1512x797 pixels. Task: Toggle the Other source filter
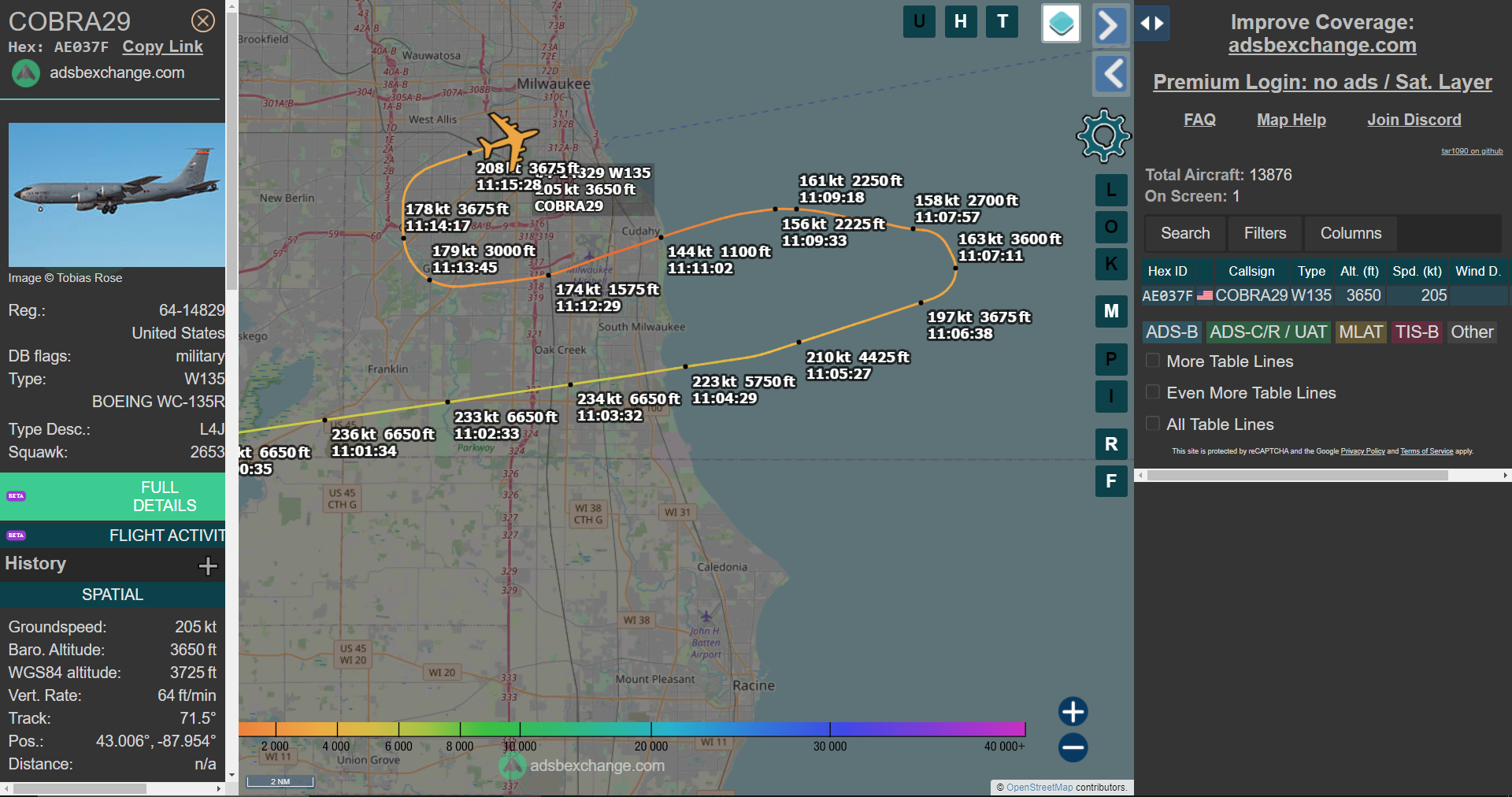coord(1472,332)
